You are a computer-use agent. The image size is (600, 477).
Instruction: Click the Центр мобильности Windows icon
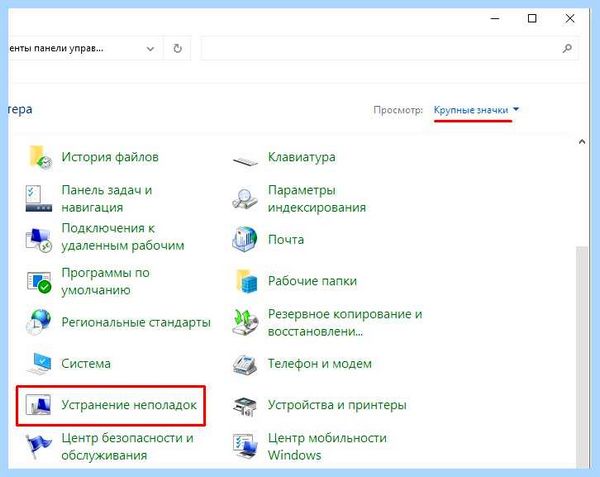click(245, 446)
